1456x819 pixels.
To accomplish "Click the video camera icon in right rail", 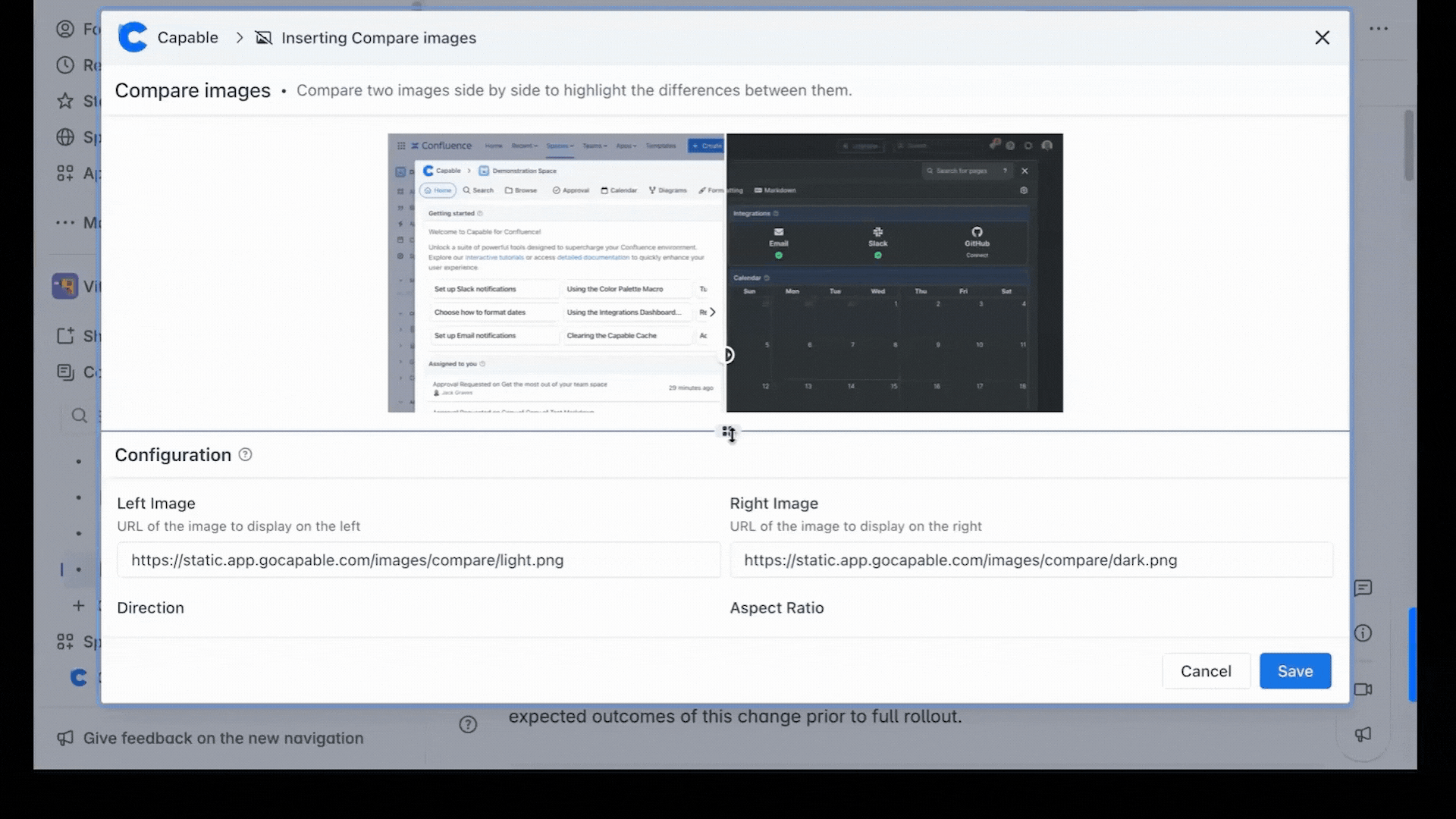I will tap(1363, 689).
